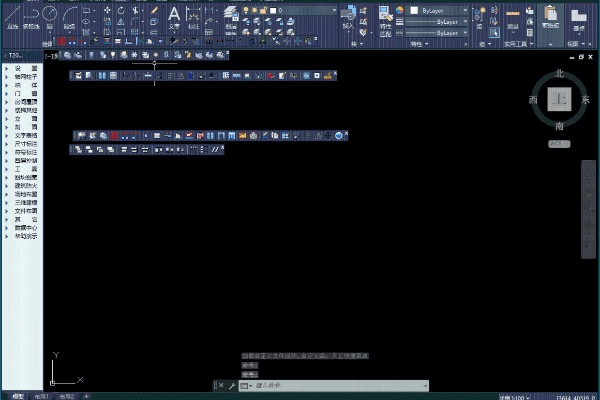Image resolution: width=600 pixels, height=400 pixels.
Task: Click 北 (north) on the ViewCube compass
Action: click(560, 74)
